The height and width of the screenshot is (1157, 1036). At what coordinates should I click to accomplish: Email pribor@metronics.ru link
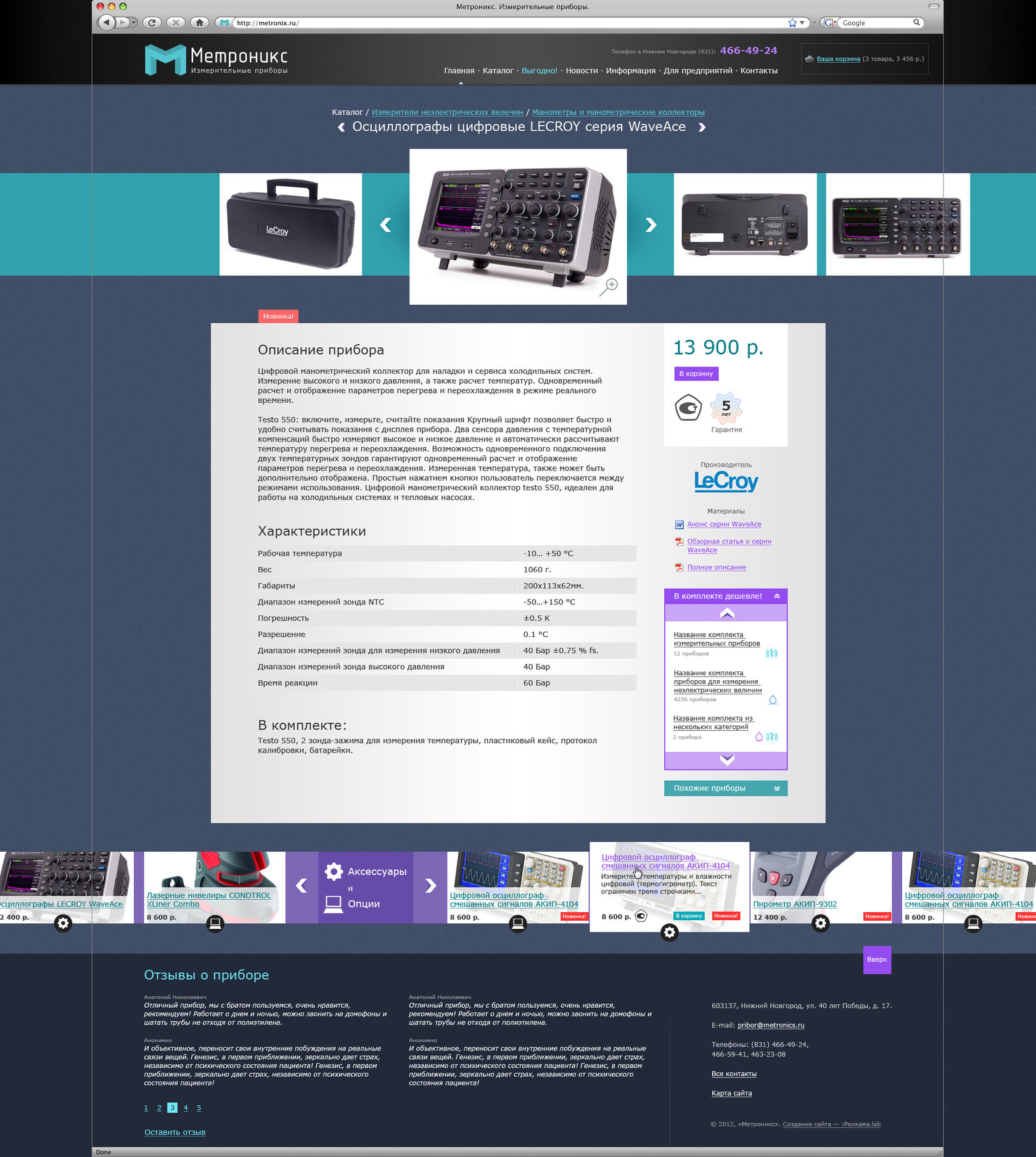coord(771,1025)
